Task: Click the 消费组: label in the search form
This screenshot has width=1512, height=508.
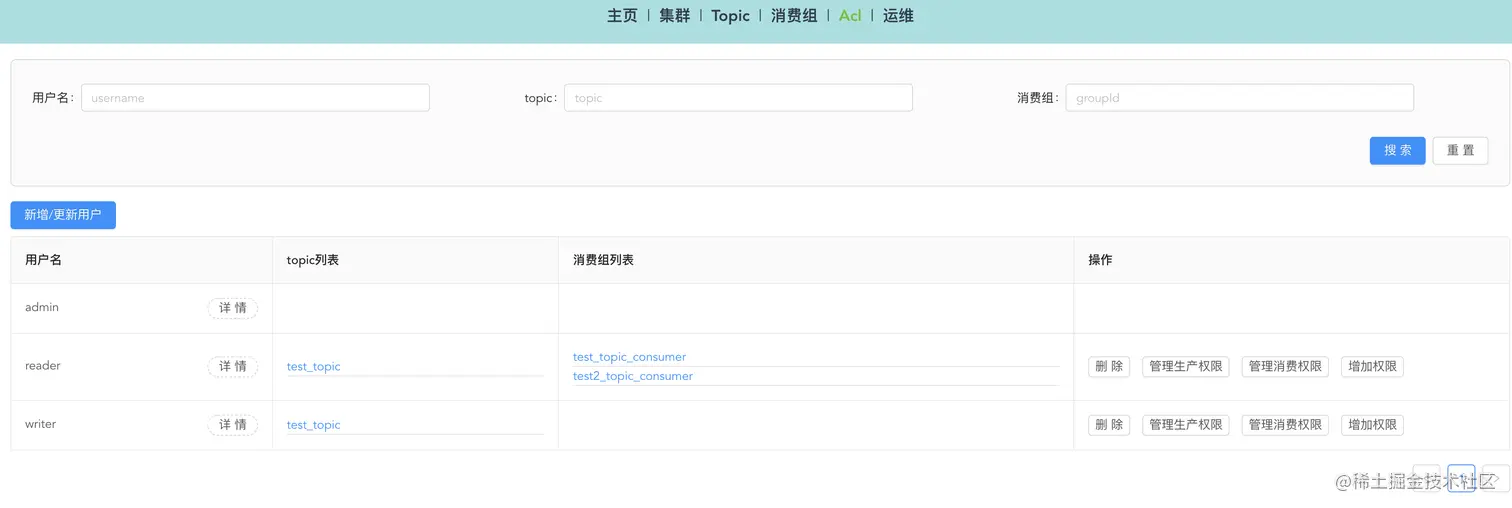Action: pos(1038,98)
